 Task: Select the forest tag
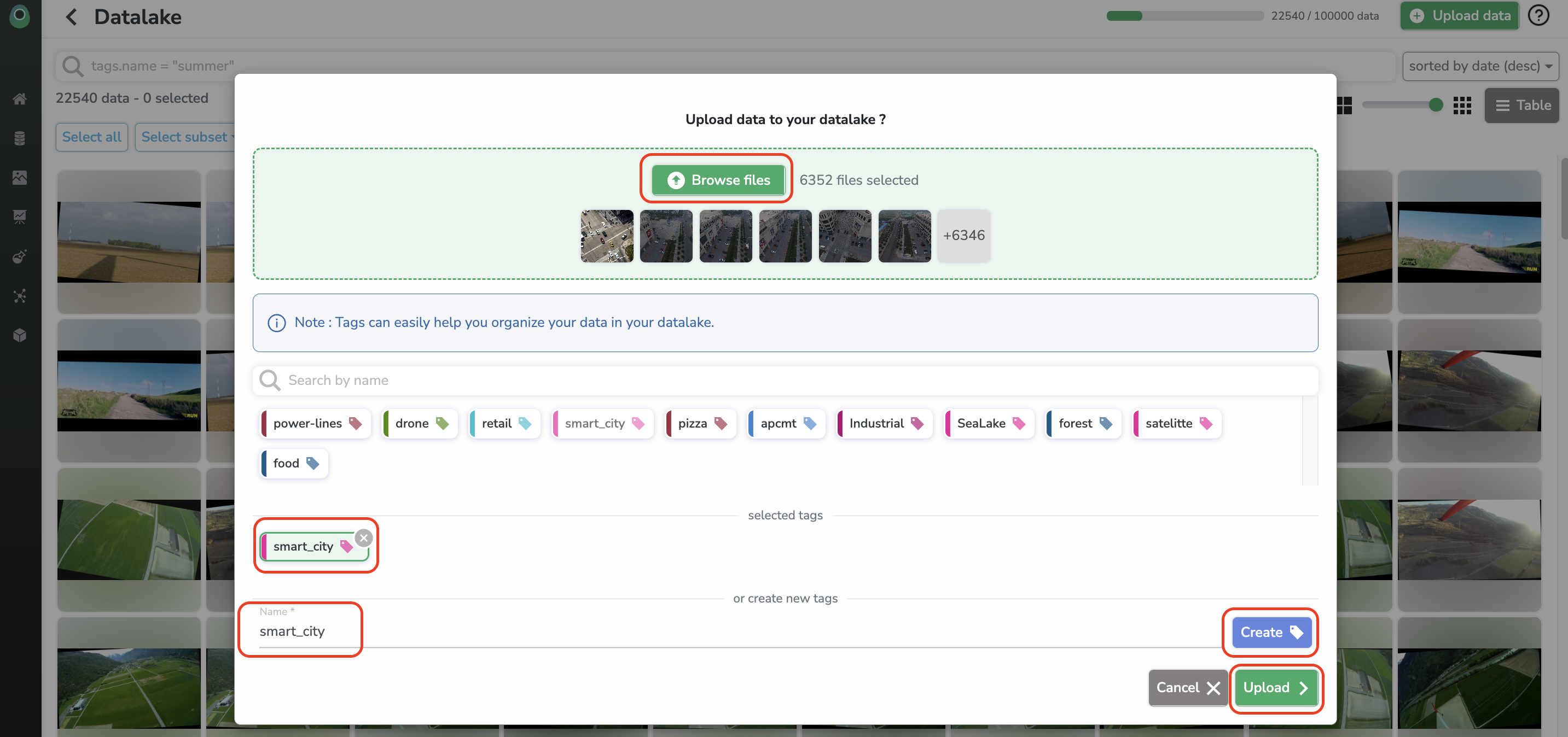pyautogui.click(x=1083, y=423)
